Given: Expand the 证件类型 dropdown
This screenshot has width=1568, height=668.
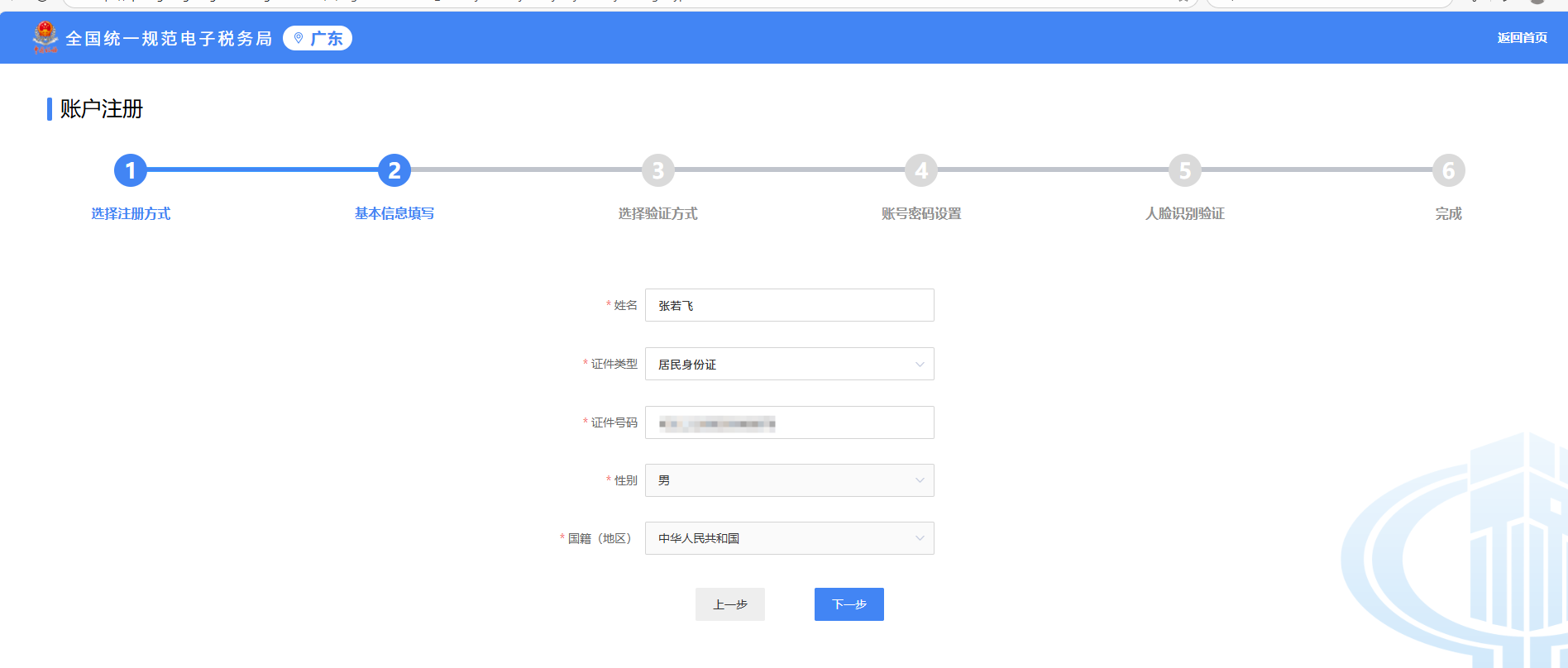Looking at the screenshot, I should (x=789, y=364).
